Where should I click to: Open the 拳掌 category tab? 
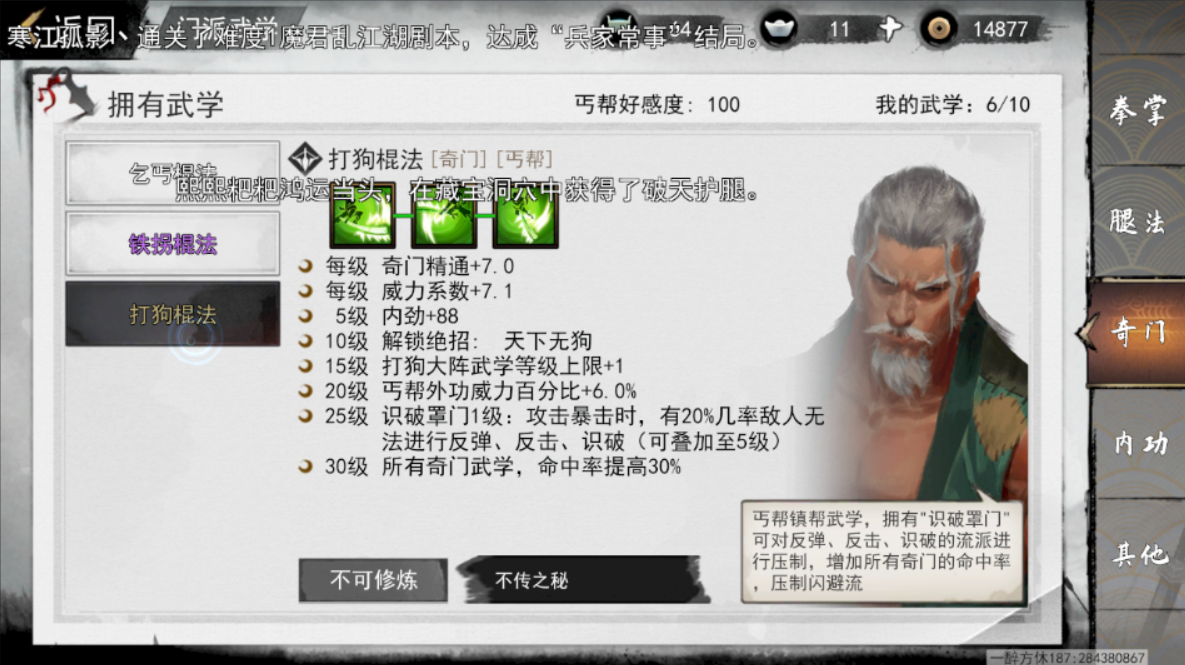(x=1138, y=110)
